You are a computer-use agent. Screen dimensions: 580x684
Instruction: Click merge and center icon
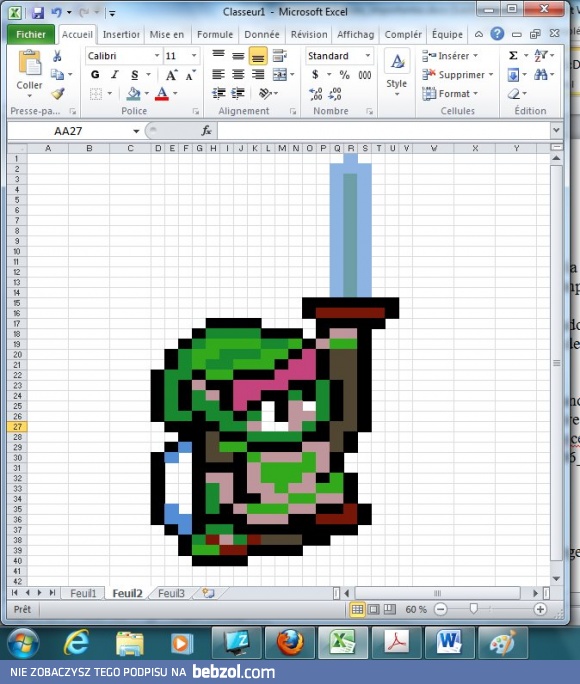tap(279, 75)
